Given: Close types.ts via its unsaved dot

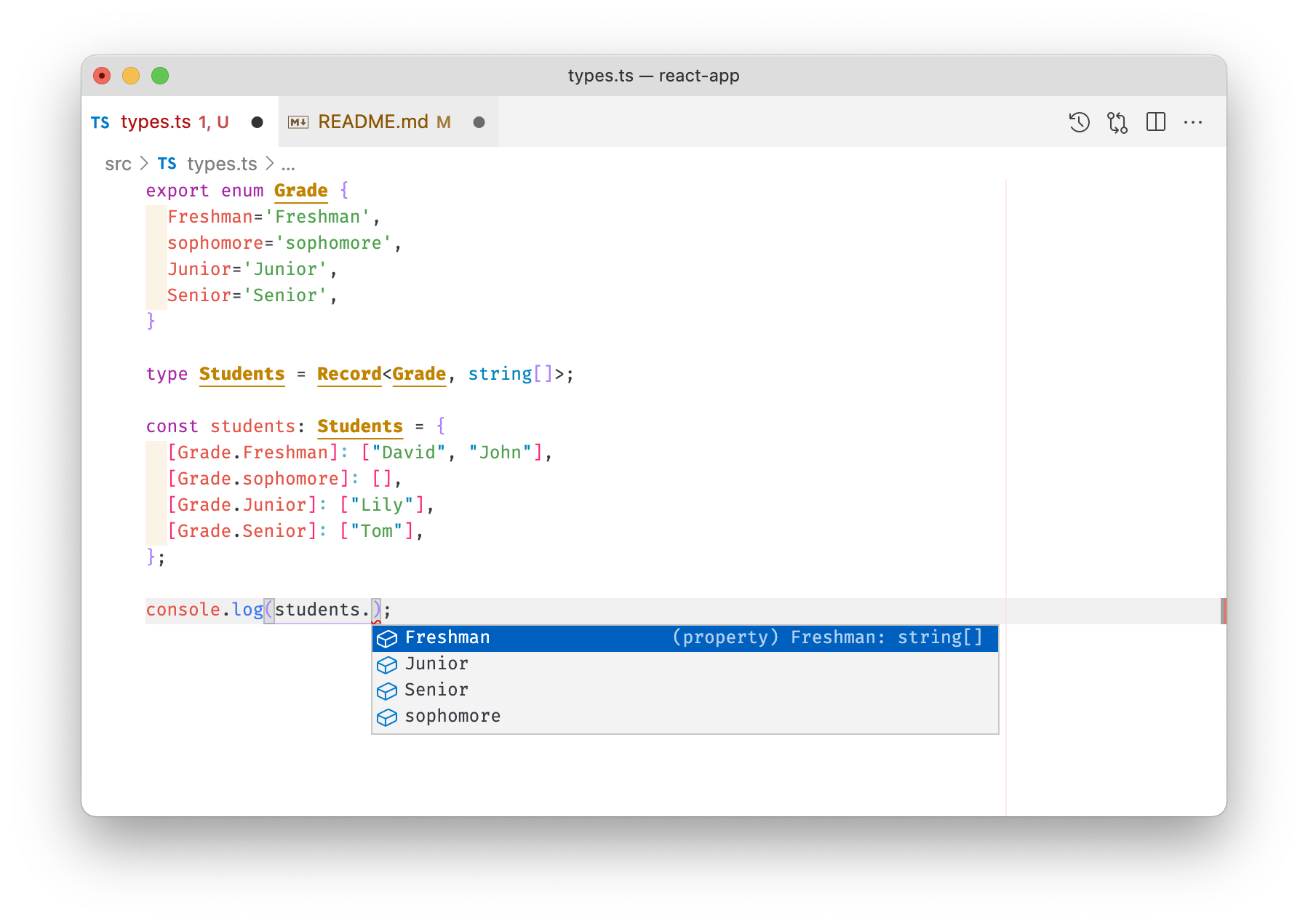Looking at the screenshot, I should point(257,122).
